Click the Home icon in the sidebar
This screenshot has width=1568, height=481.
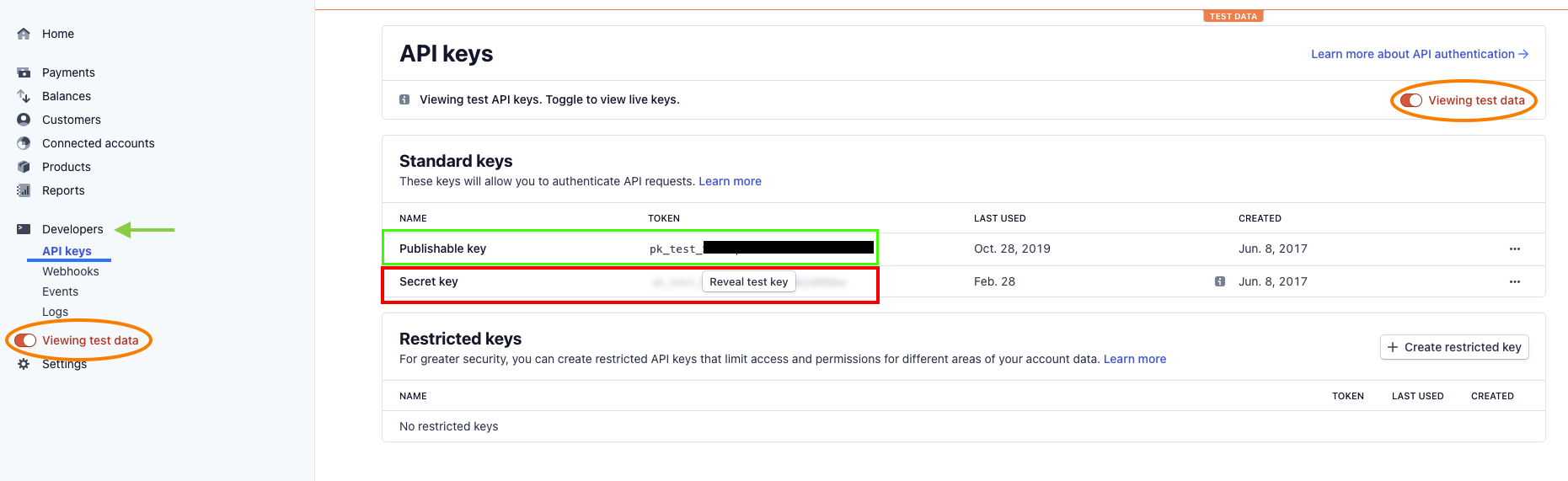[24, 34]
